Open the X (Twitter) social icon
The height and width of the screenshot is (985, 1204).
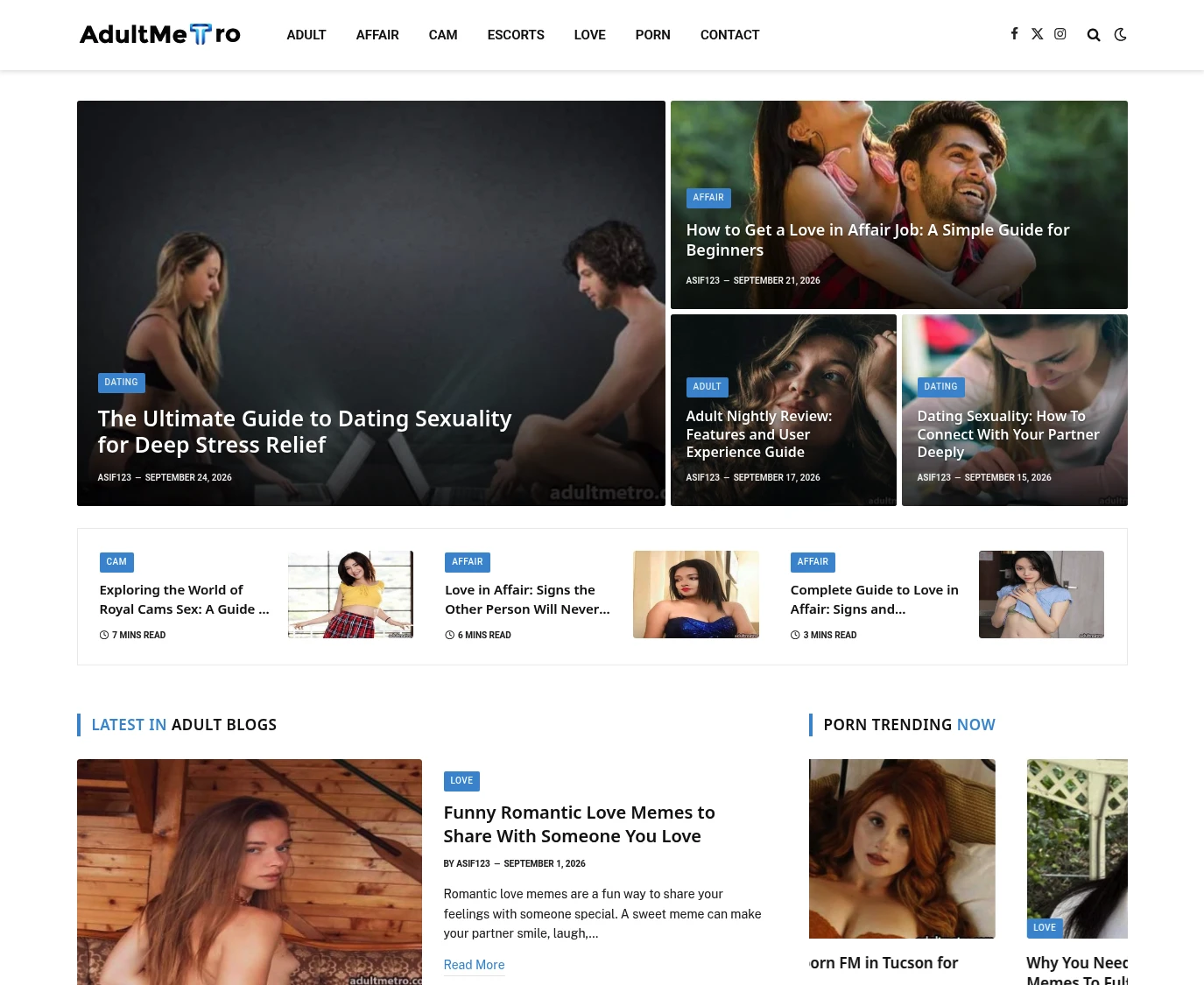(x=1037, y=34)
